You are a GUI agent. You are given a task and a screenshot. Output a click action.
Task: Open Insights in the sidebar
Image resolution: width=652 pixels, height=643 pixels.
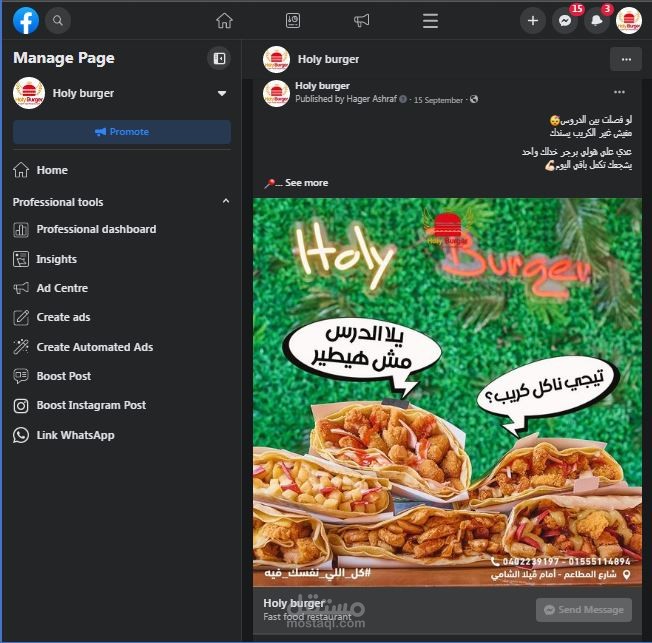122,259
